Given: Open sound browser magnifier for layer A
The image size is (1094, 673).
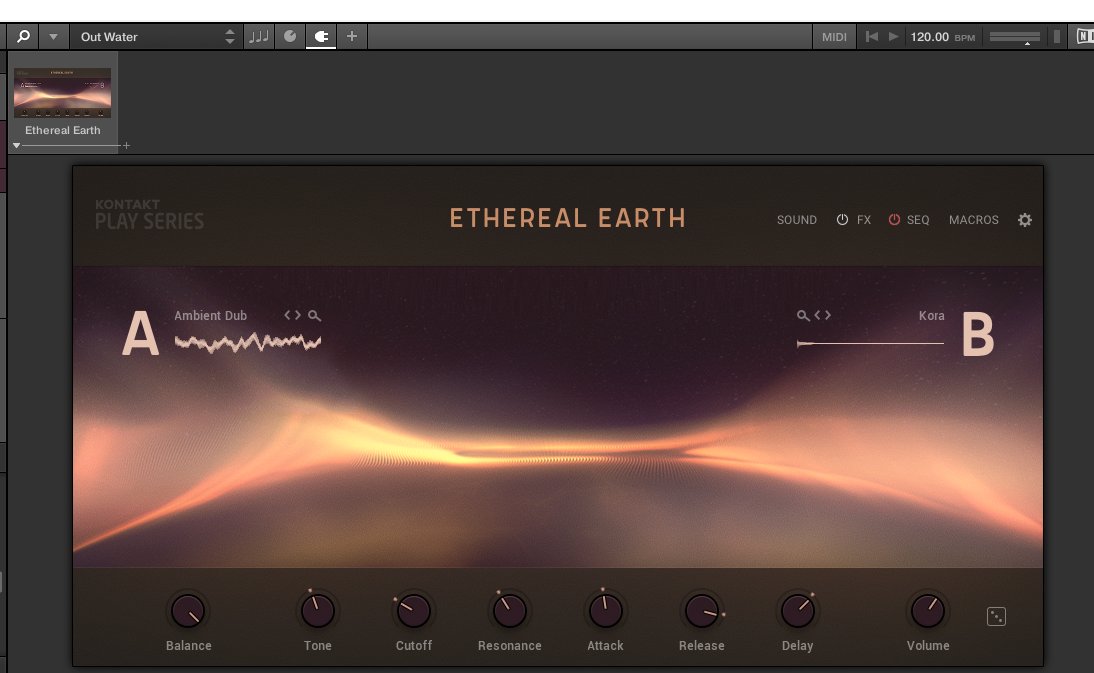Looking at the screenshot, I should coord(315,316).
